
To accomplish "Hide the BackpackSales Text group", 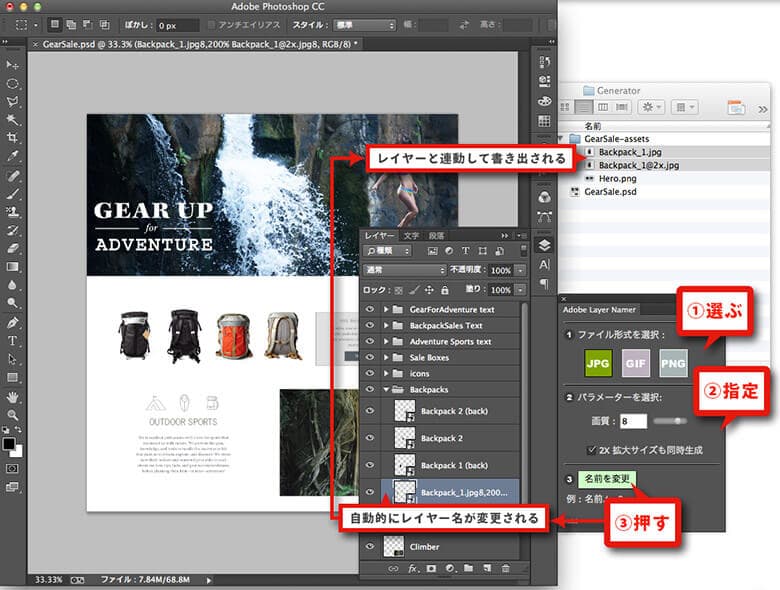I will (370, 325).
